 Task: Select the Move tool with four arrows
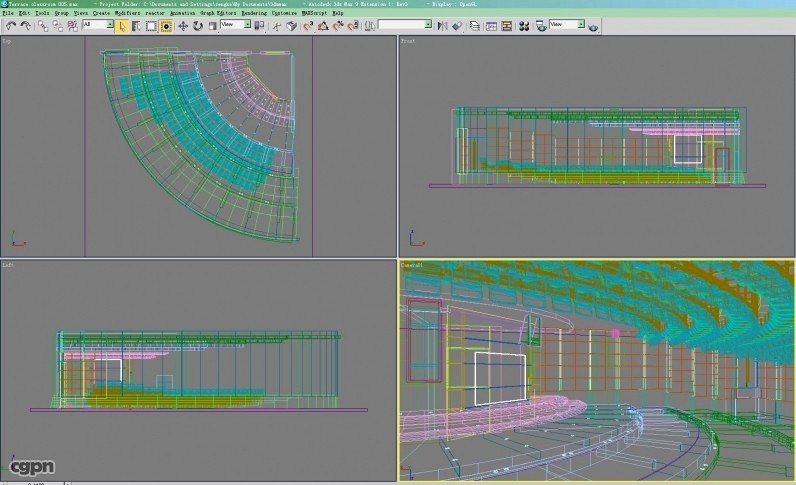coord(183,25)
